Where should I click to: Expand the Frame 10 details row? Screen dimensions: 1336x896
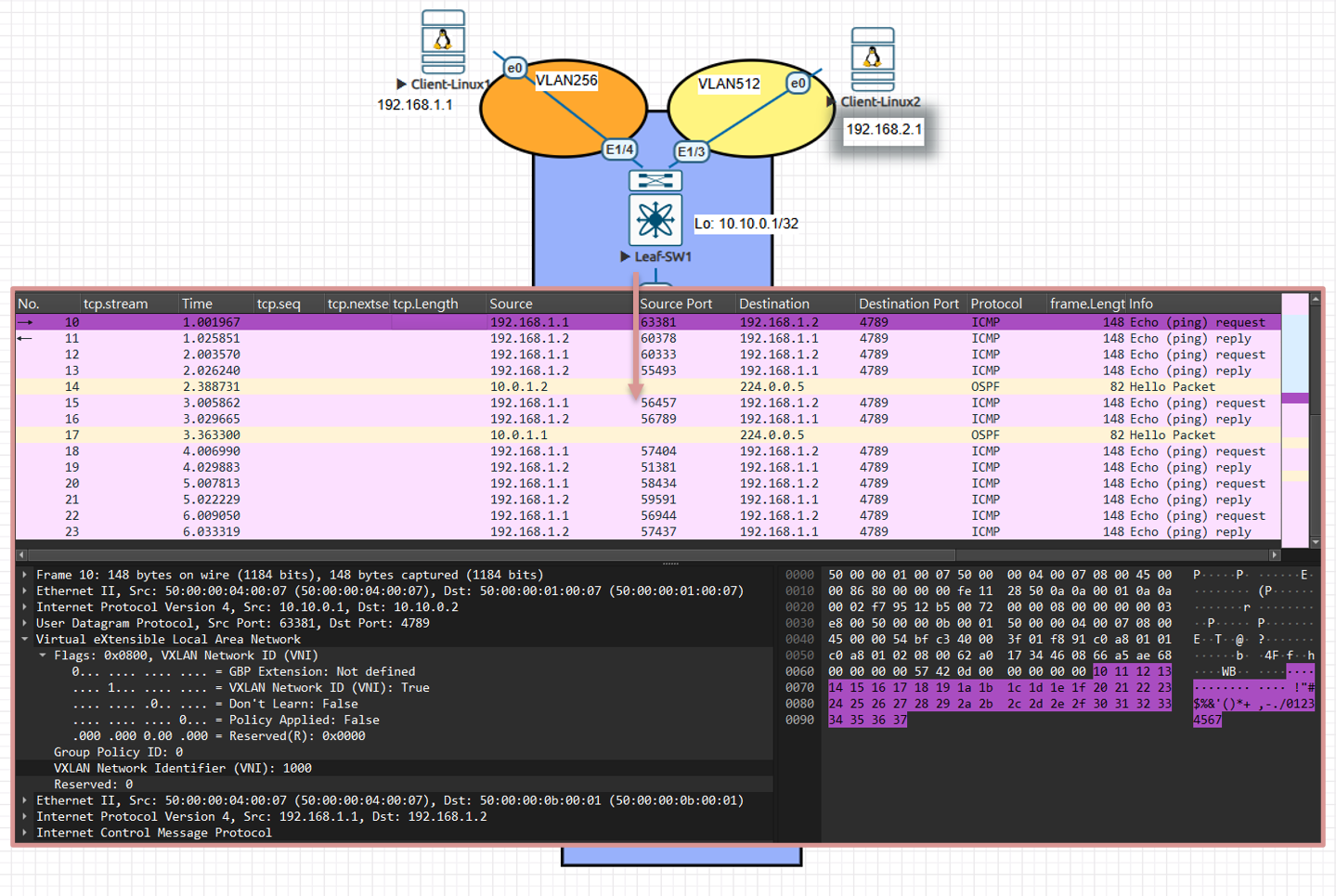[x=25, y=575]
